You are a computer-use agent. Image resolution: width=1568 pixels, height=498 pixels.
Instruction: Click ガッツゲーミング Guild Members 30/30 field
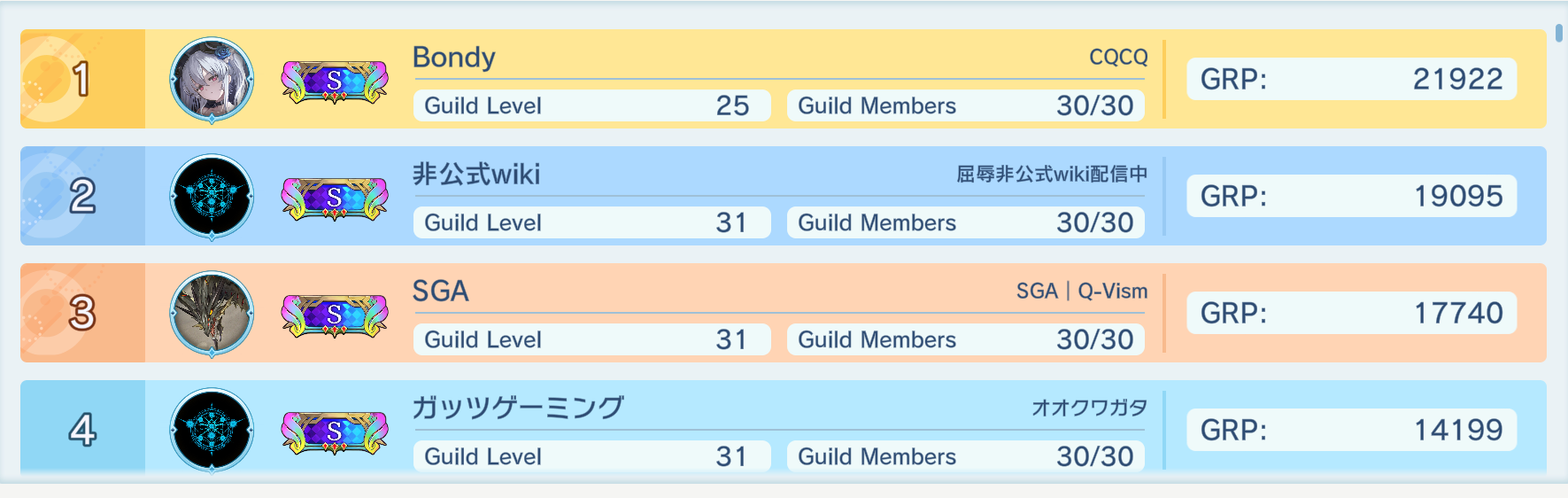(966, 456)
